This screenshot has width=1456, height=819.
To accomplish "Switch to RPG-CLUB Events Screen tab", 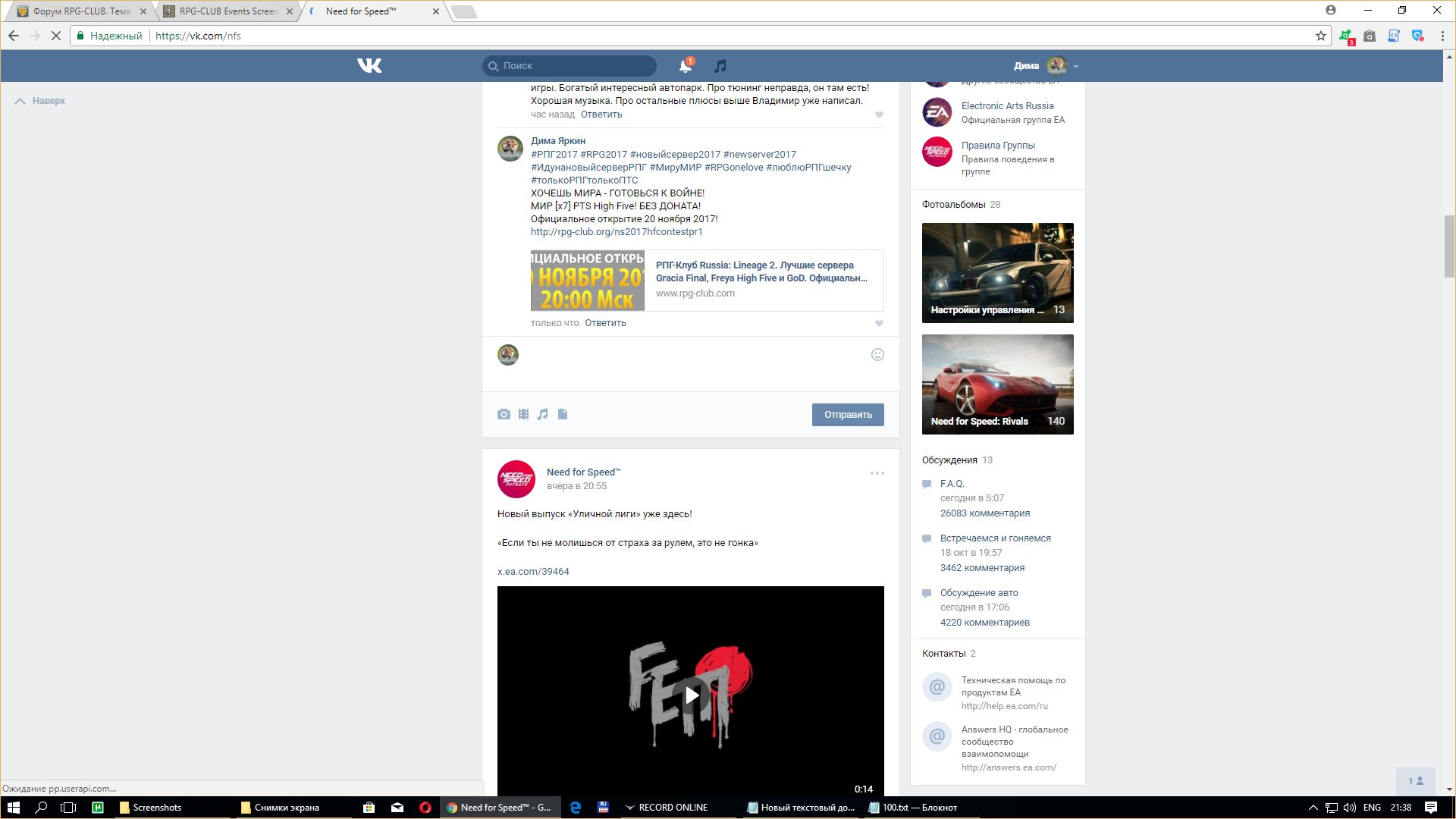I will (x=228, y=11).
